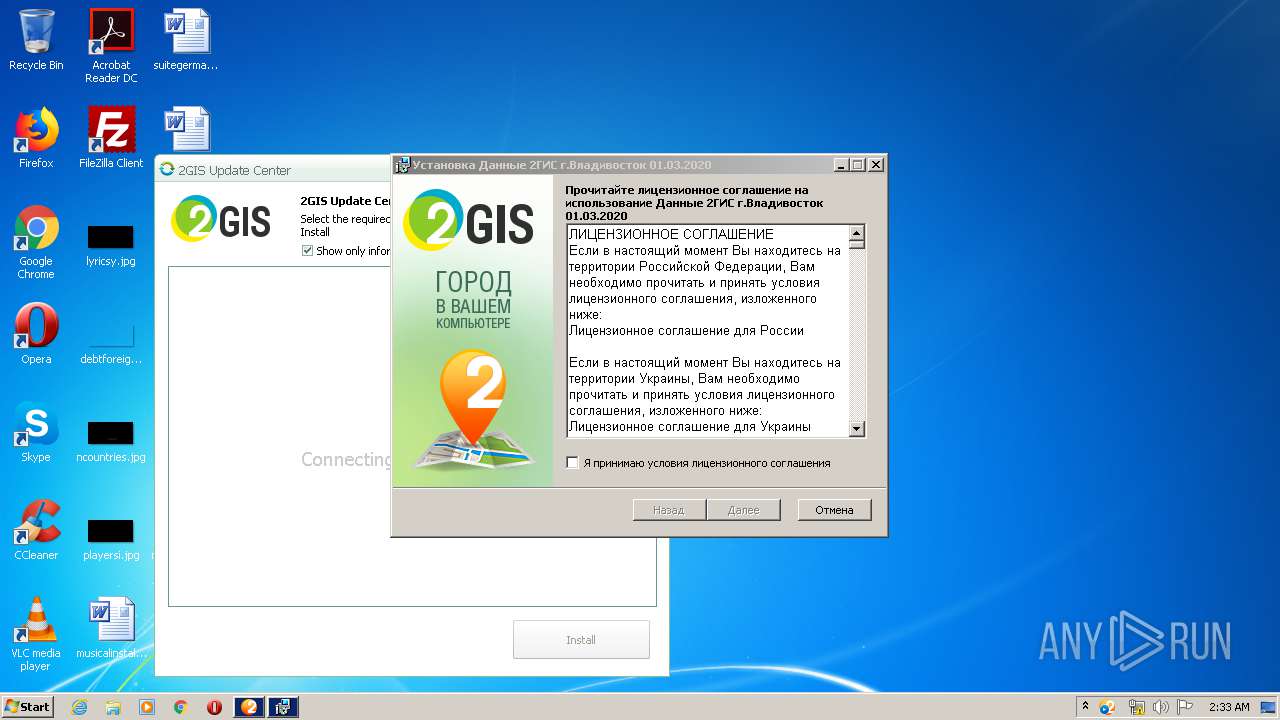Click Install button in 2GIS Update Center

coord(581,640)
